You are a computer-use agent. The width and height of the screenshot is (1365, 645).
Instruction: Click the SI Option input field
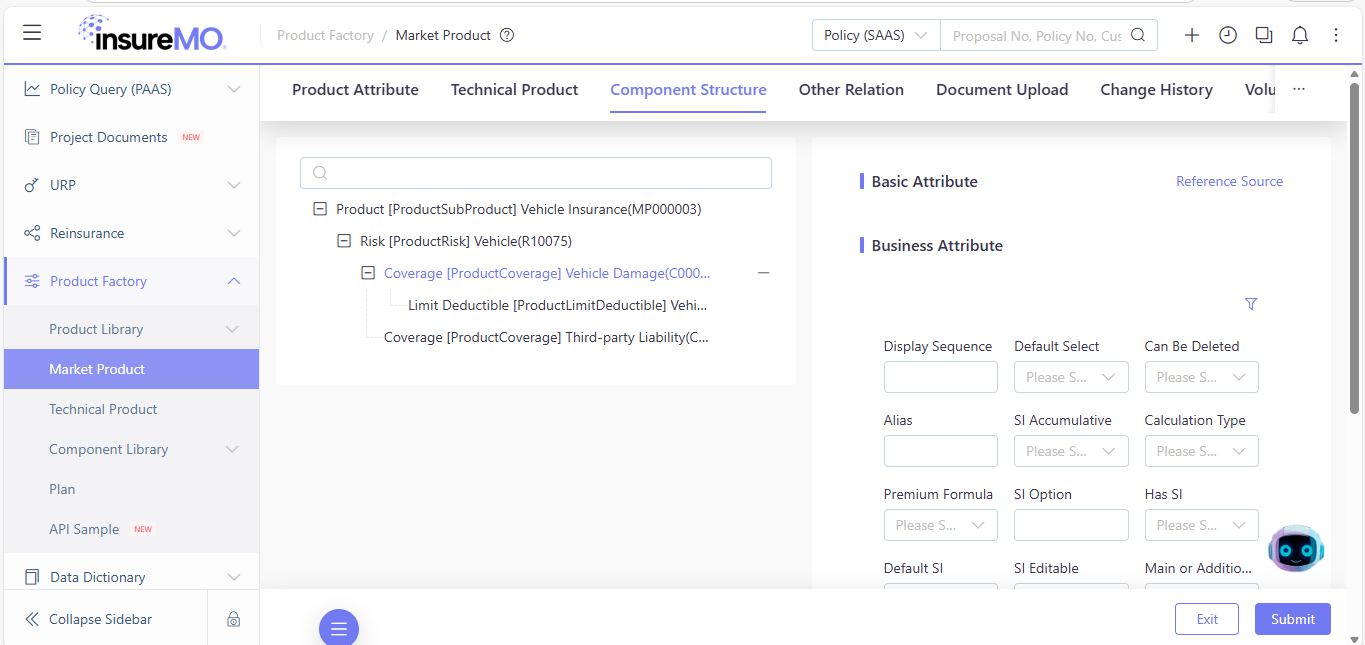(1071, 525)
